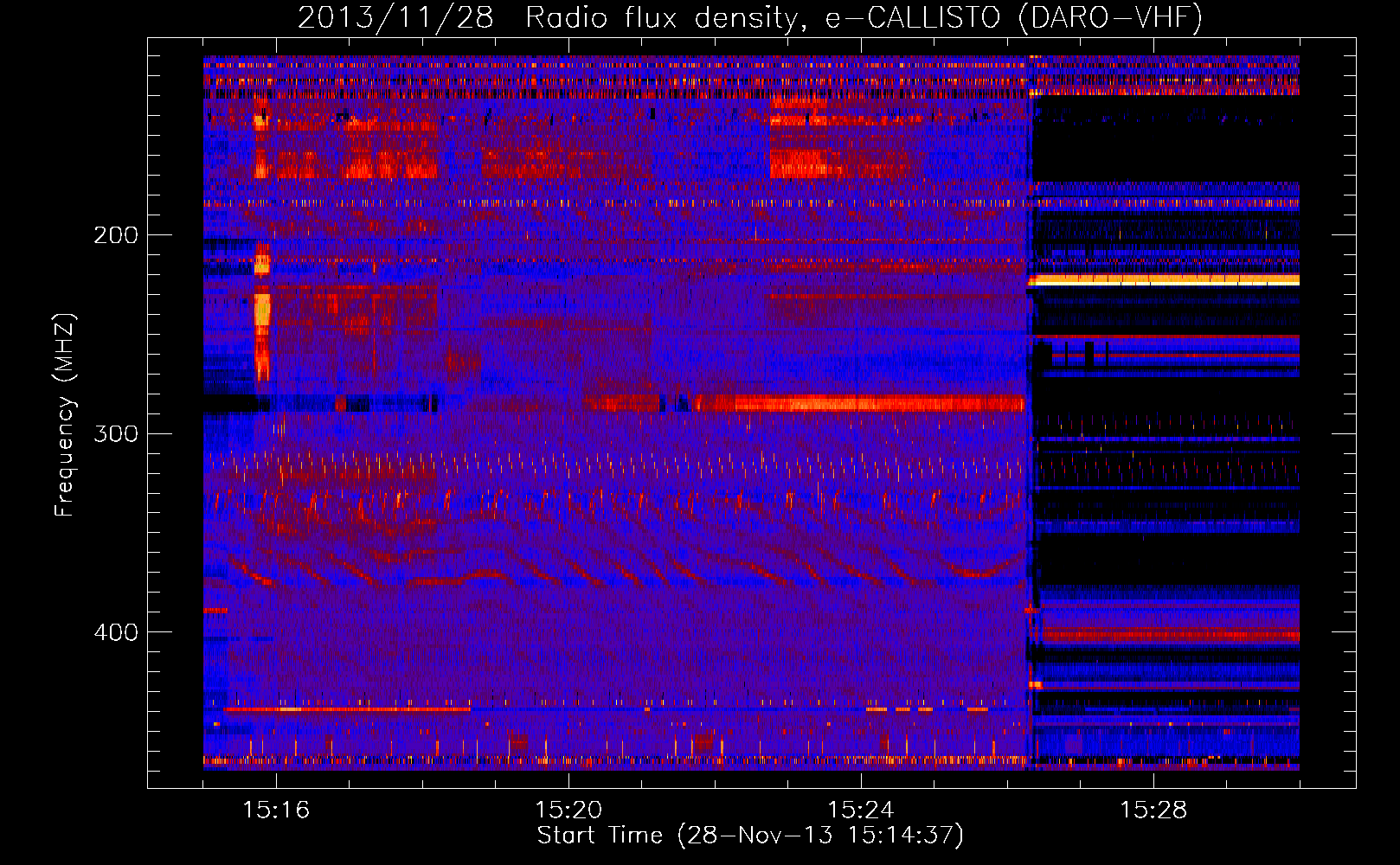Click the Frequency (MHZ) axis label
Screen dimensions: 1400x865
click(65, 415)
